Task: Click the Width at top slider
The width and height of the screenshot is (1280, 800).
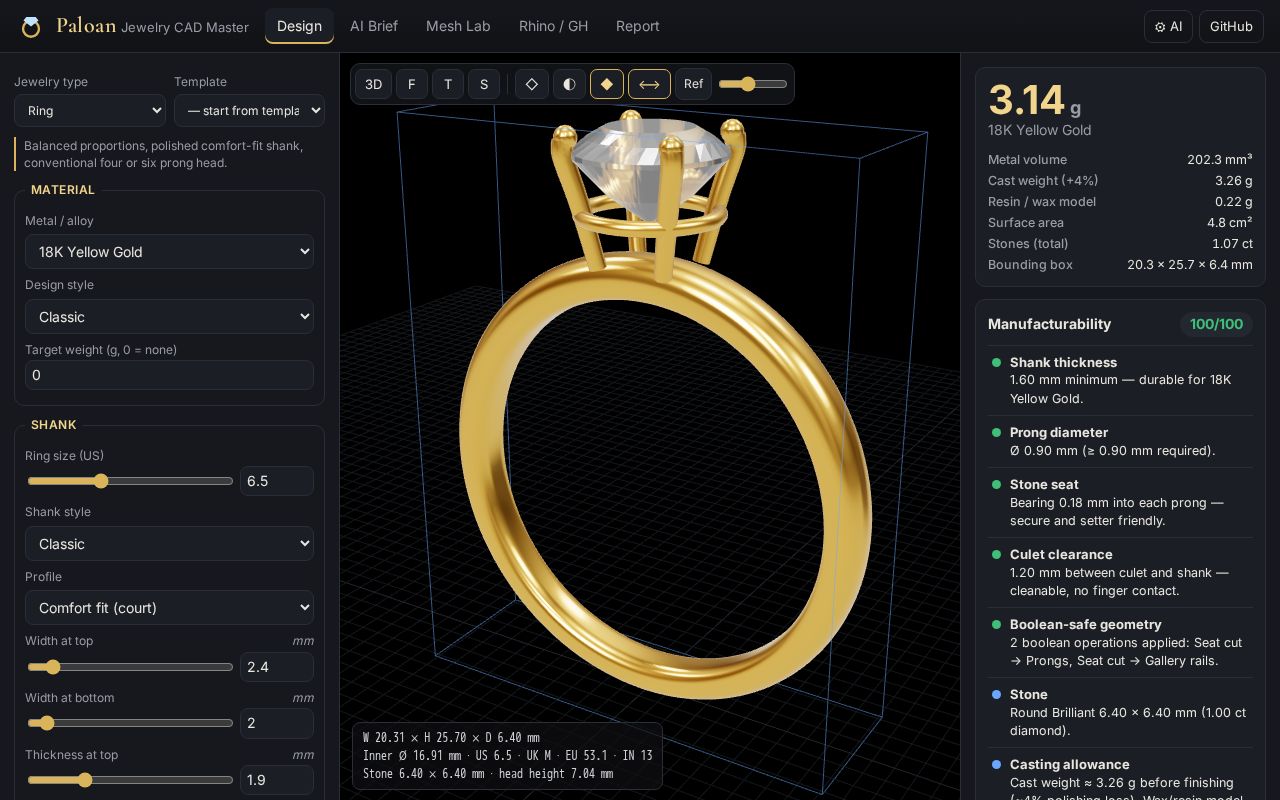Action: 130,667
